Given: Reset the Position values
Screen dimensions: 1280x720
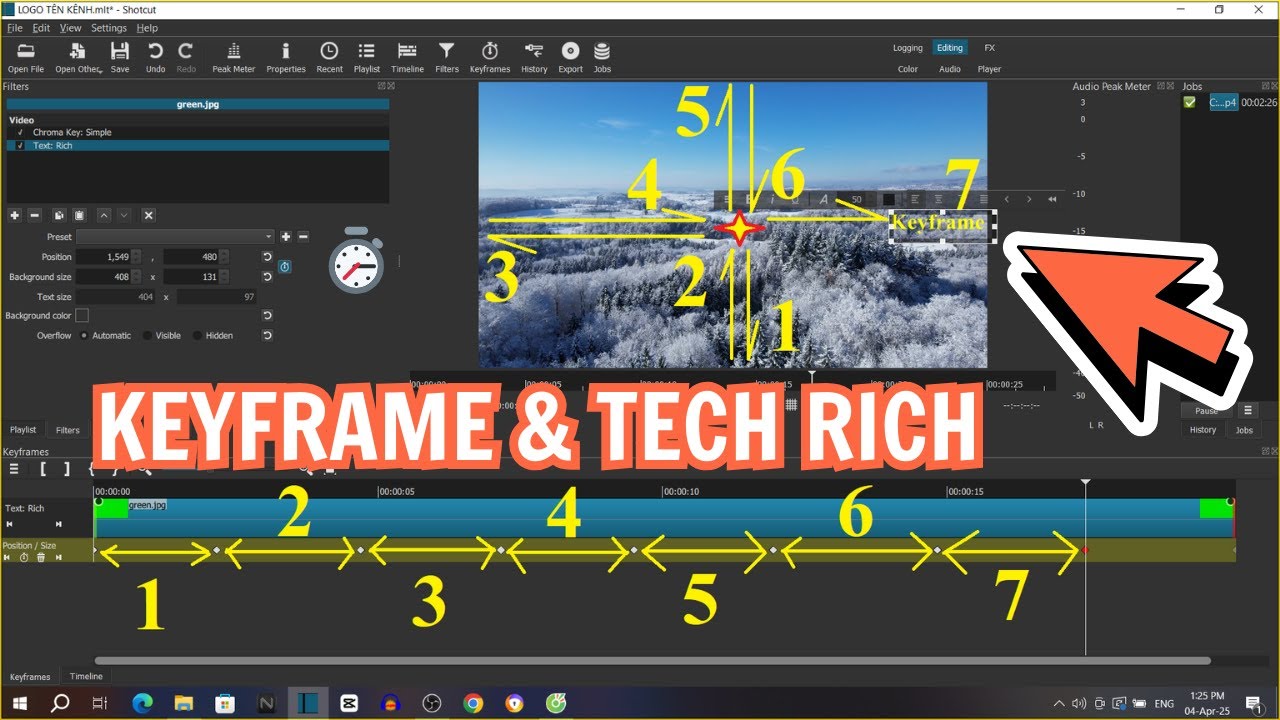Looking at the screenshot, I should point(267,257).
